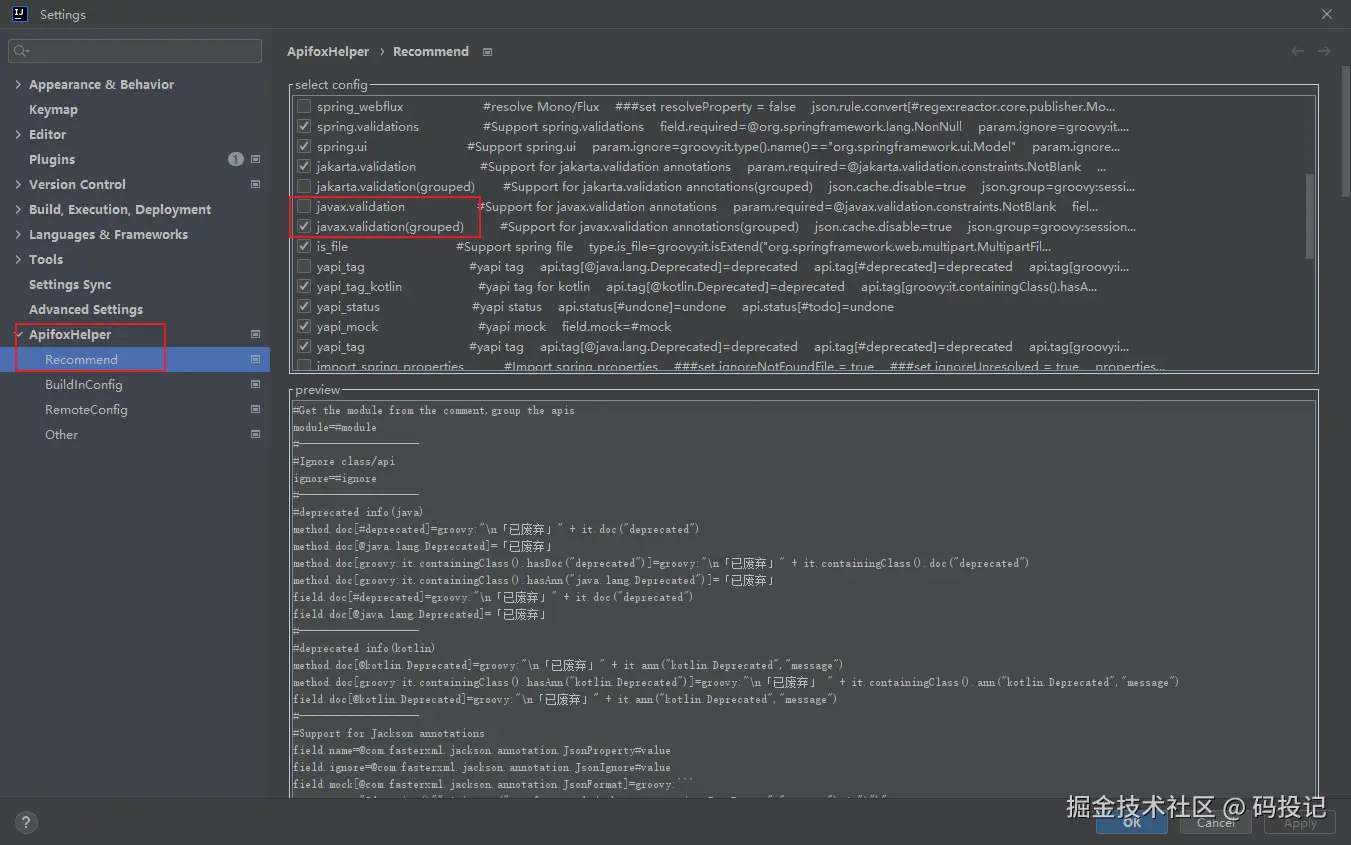Viewport: 1351px width, 845px height.
Task: Click the back navigation arrow
Action: click(x=1297, y=51)
